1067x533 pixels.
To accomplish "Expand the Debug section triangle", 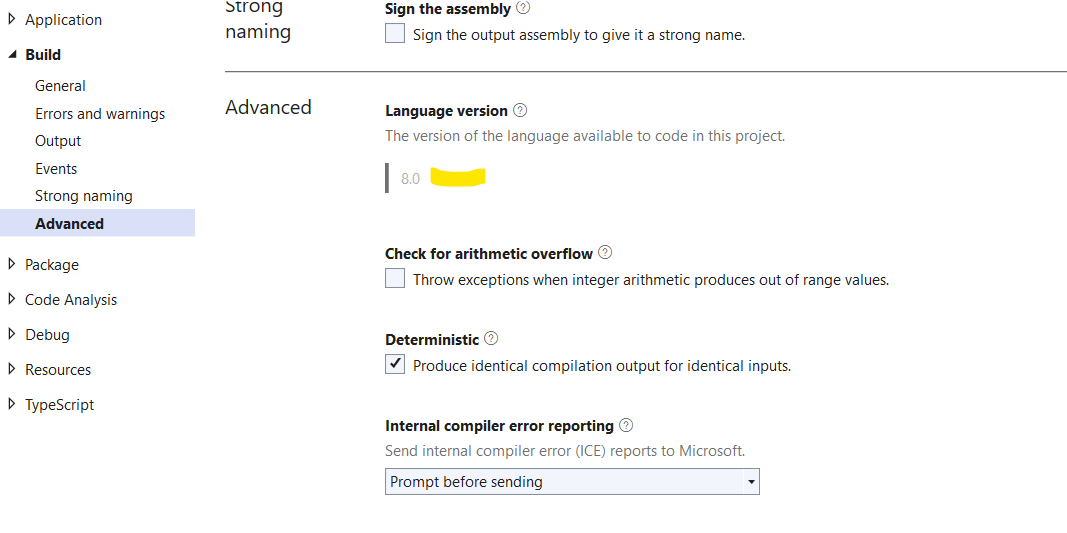I will point(12,334).
